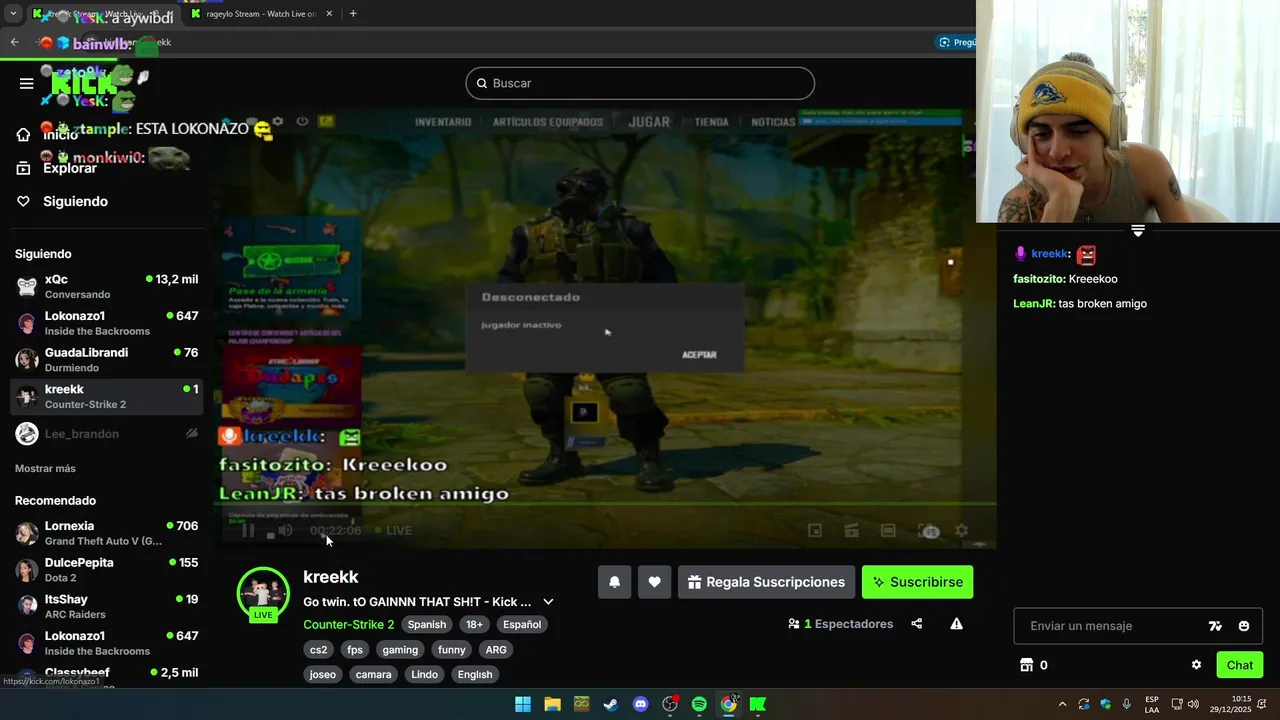Report stream via warning triangle icon
Viewport: 1280px width, 720px height.
(956, 624)
